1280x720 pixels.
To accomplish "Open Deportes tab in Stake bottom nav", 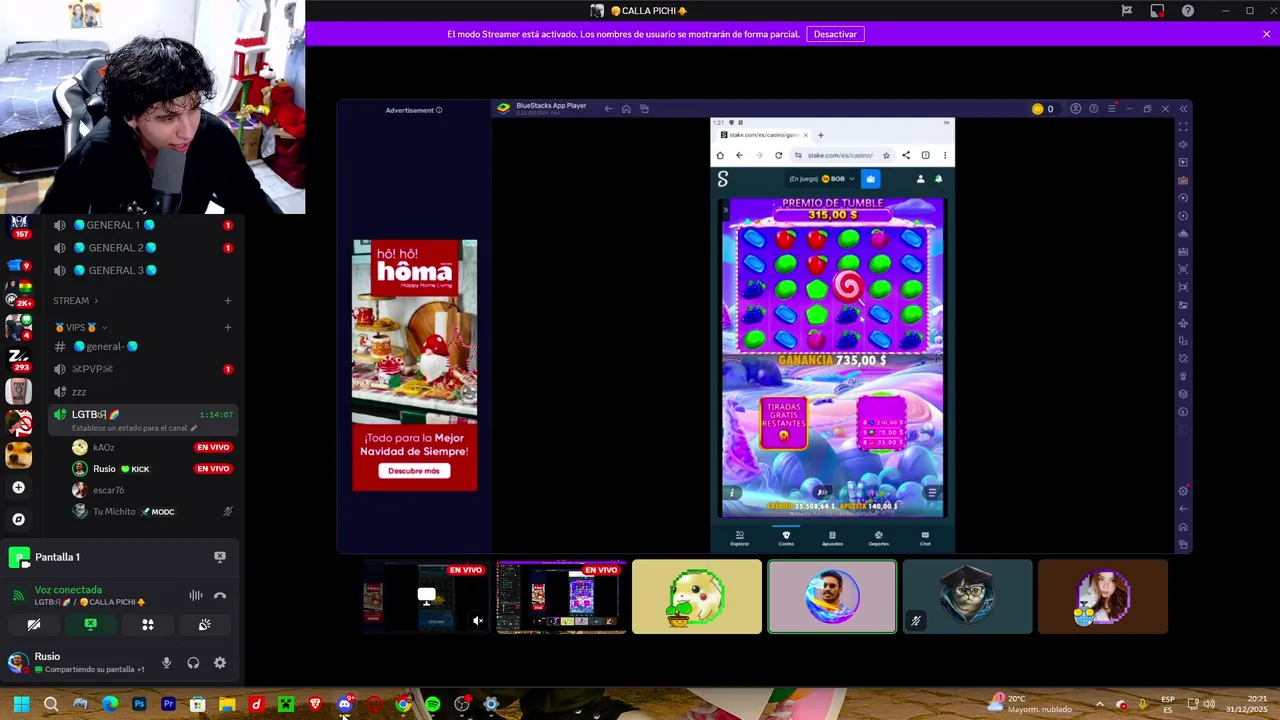I will tap(878, 538).
